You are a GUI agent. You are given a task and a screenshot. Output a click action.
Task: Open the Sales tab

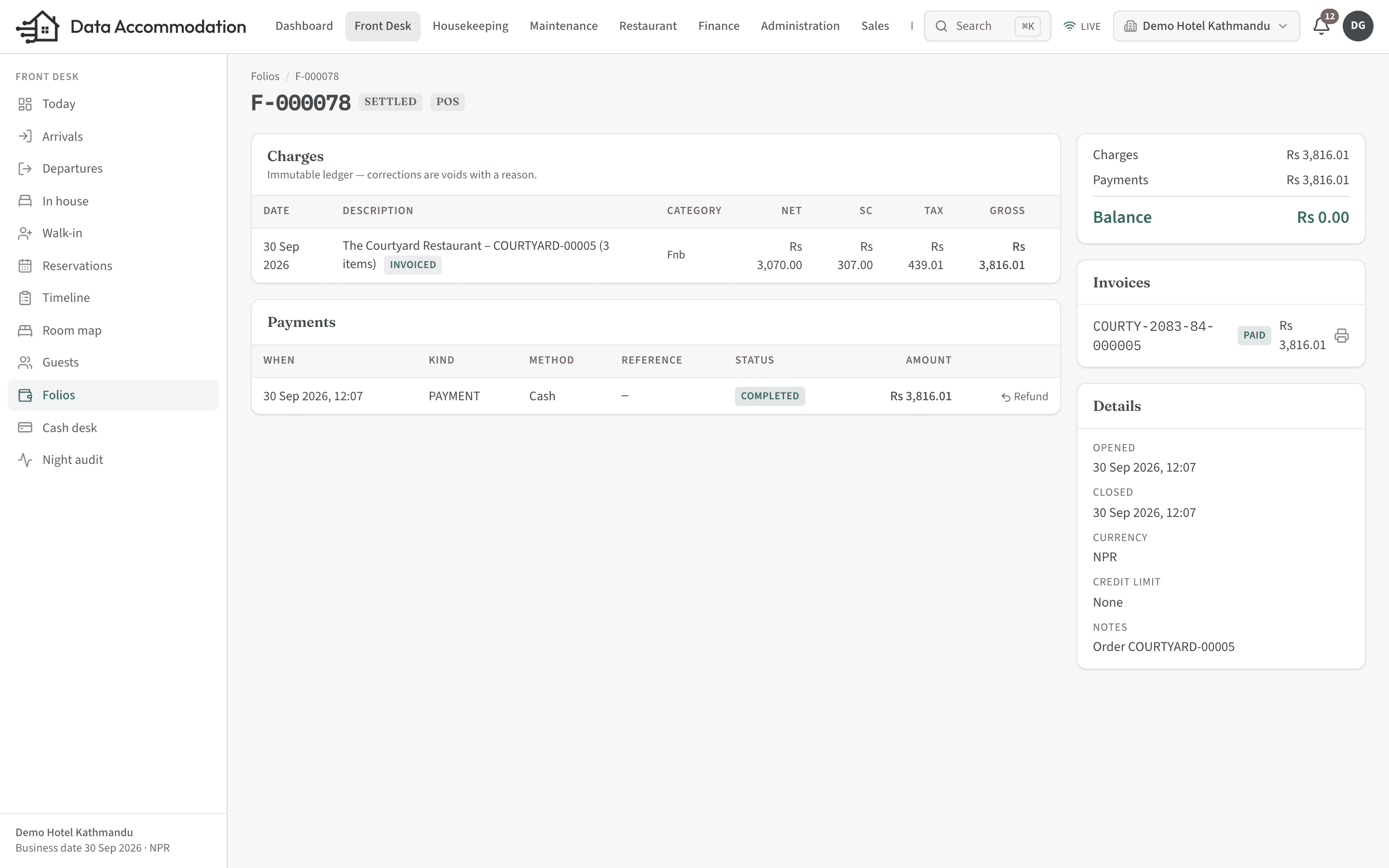click(875, 26)
